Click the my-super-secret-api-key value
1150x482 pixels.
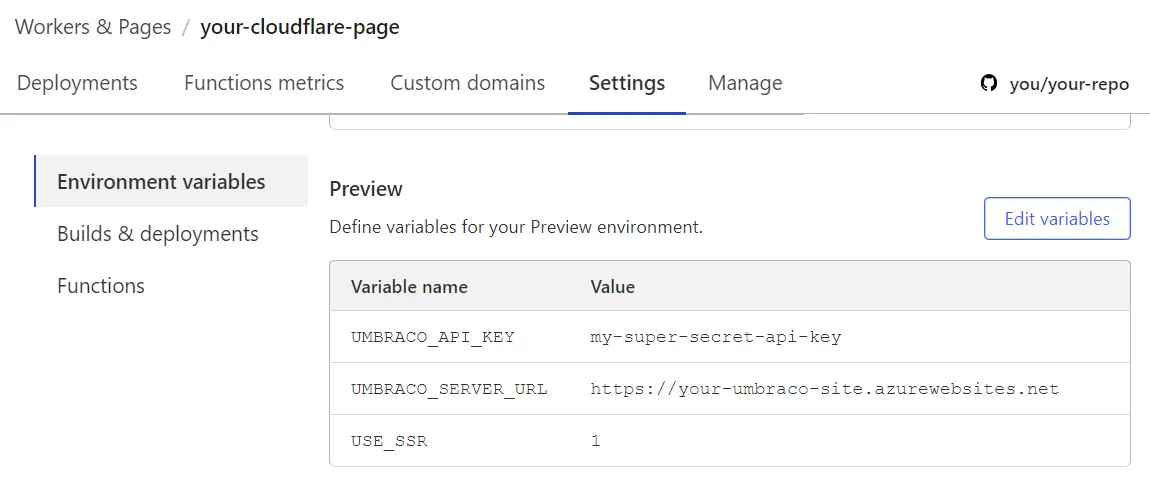click(x=715, y=337)
